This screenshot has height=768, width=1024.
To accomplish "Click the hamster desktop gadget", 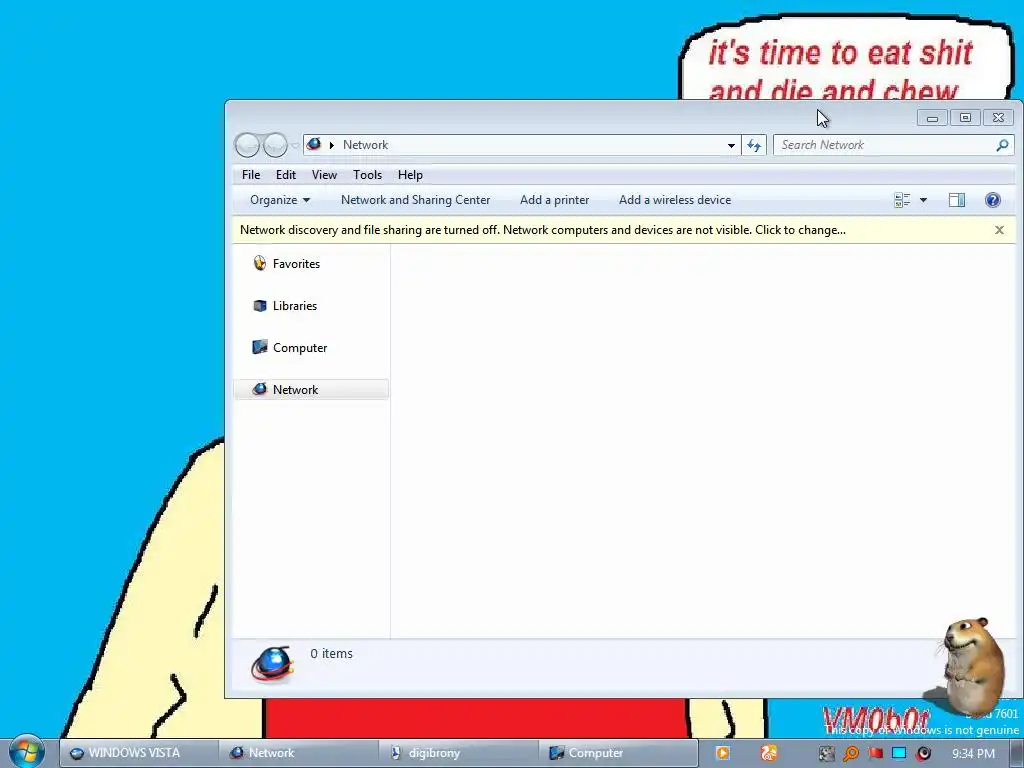I will [x=972, y=665].
